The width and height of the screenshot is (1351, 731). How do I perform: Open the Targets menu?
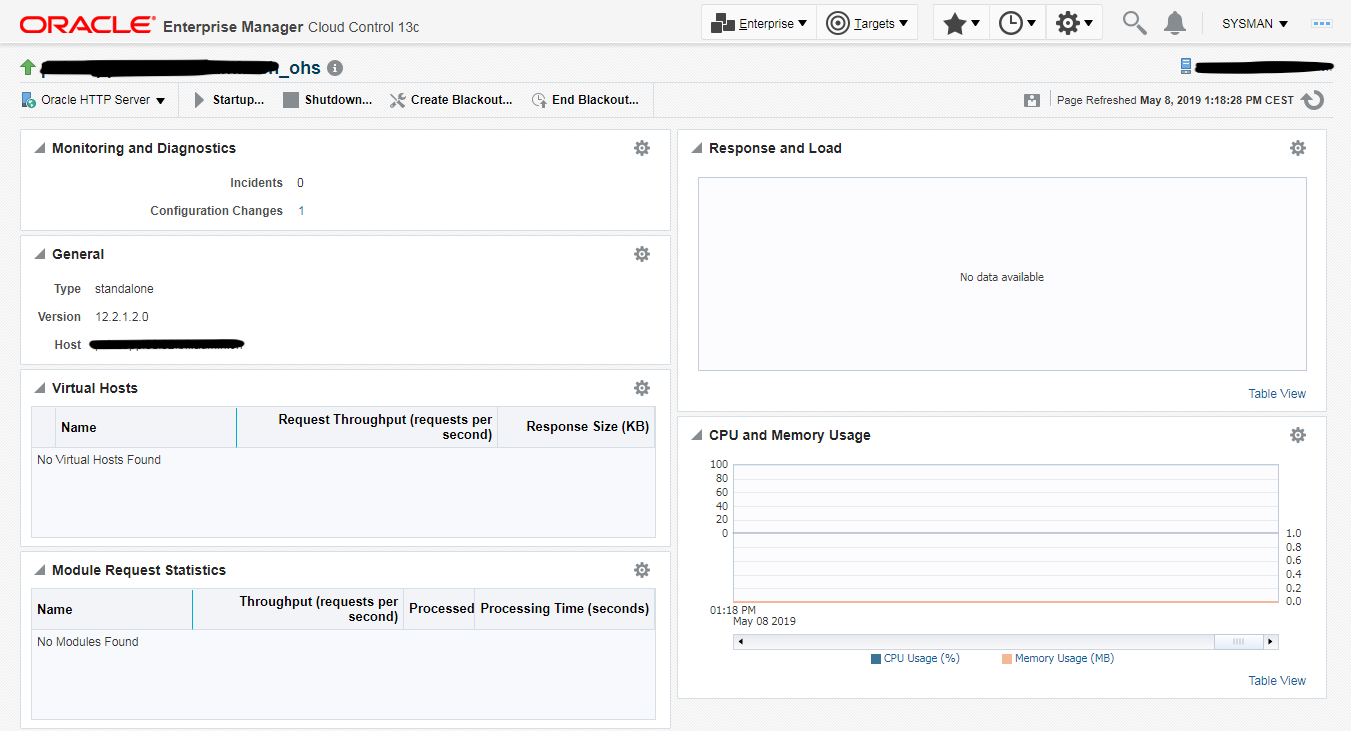(867, 23)
